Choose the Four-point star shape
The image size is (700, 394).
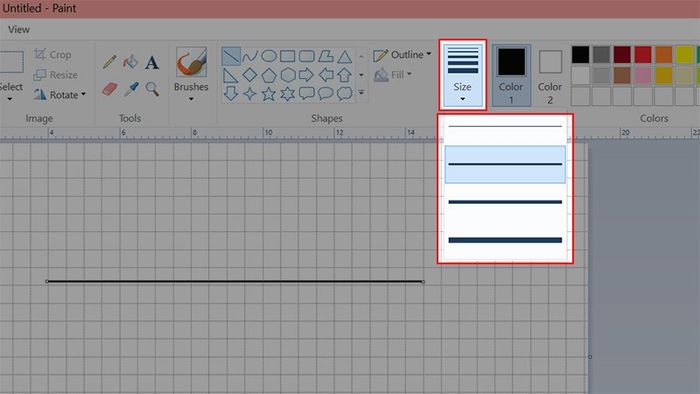250,94
